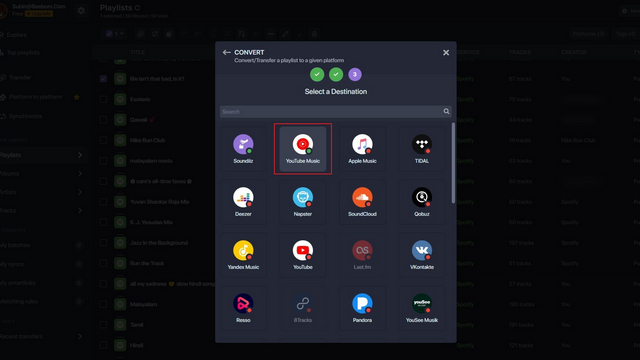Open the Tamil playlist row
Screen dimensions: 640x360
coord(136,325)
